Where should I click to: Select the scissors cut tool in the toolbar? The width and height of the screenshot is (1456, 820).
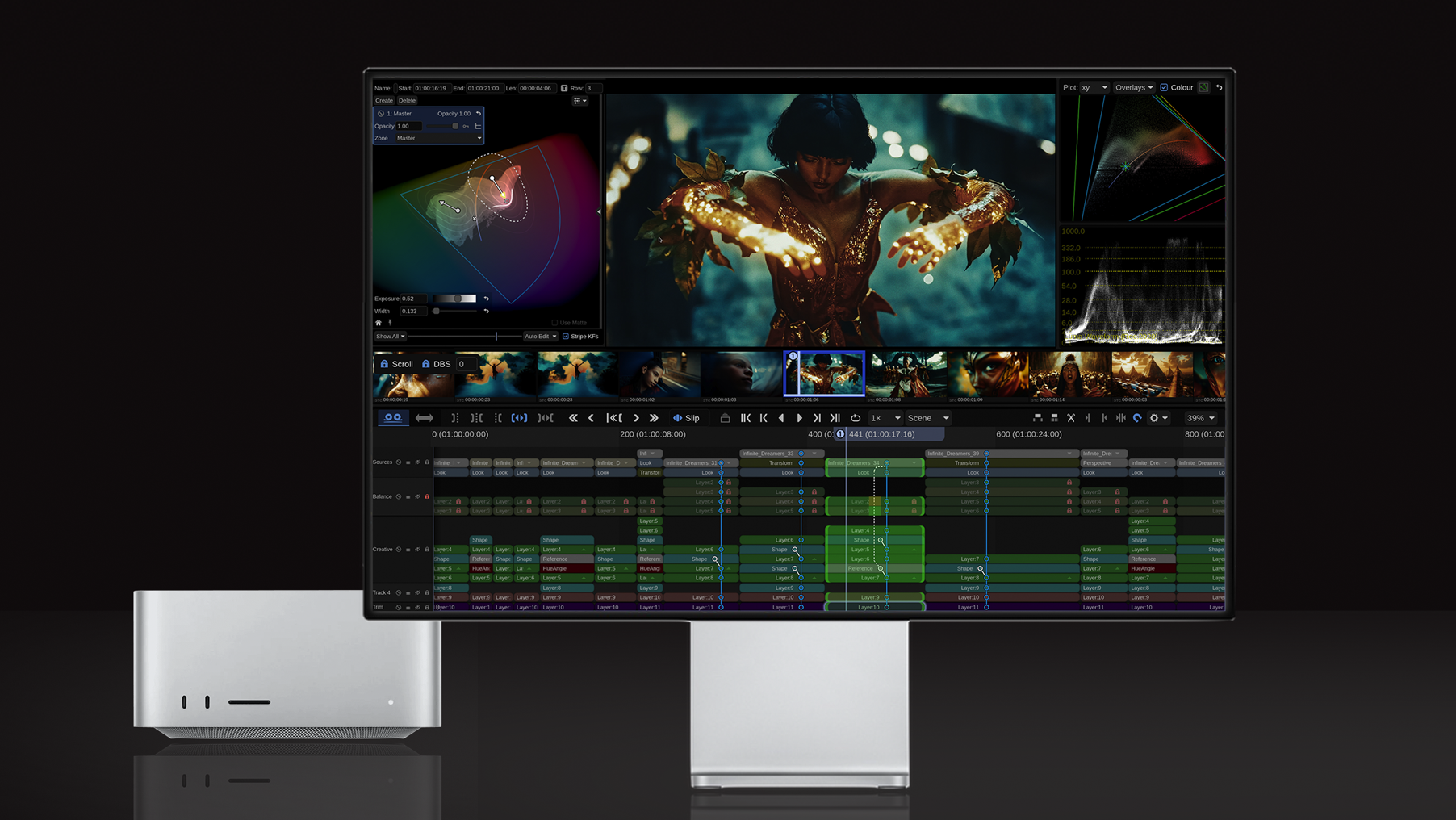1071,418
